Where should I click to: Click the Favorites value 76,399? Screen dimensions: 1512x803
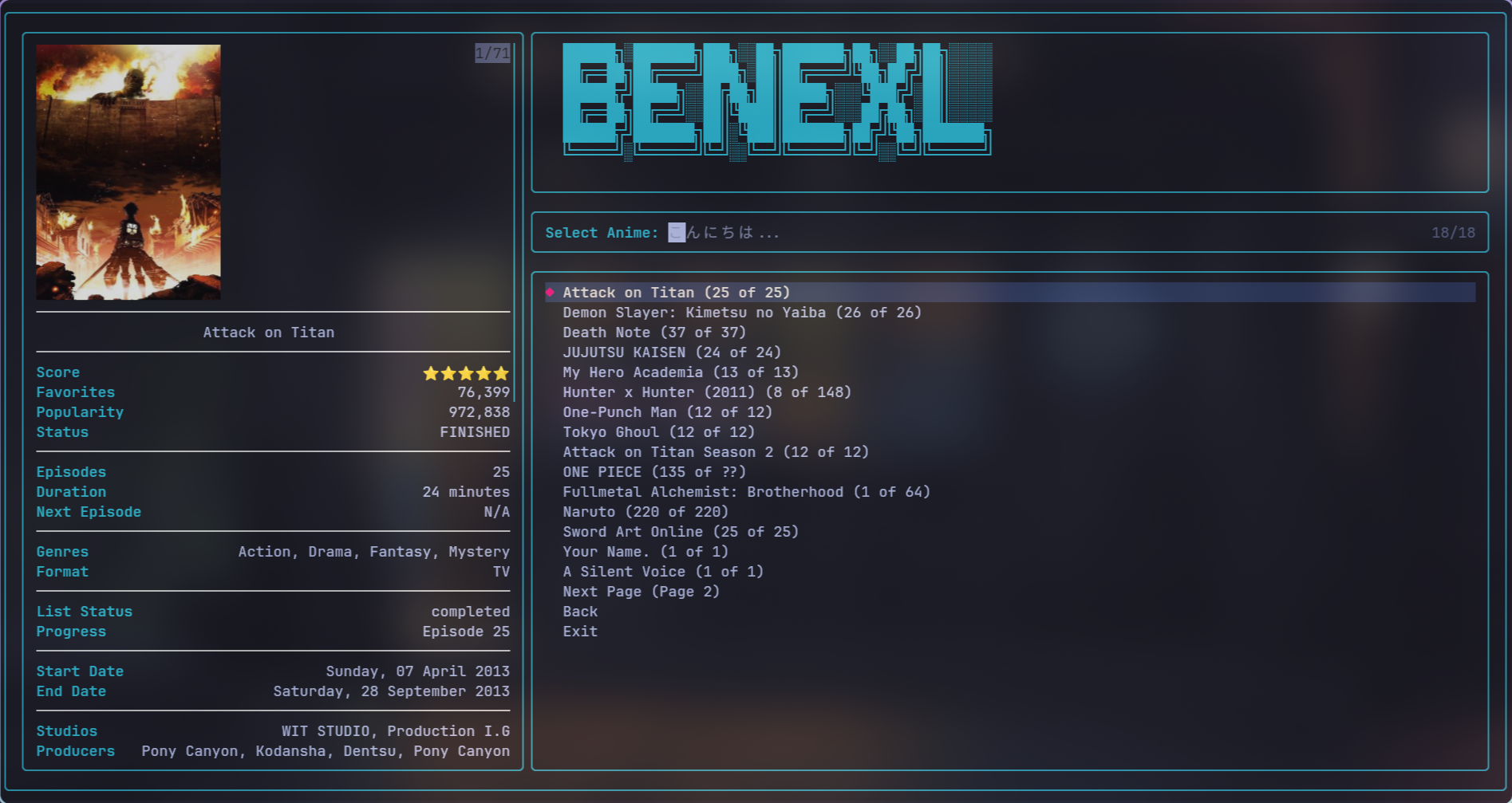[x=484, y=392]
